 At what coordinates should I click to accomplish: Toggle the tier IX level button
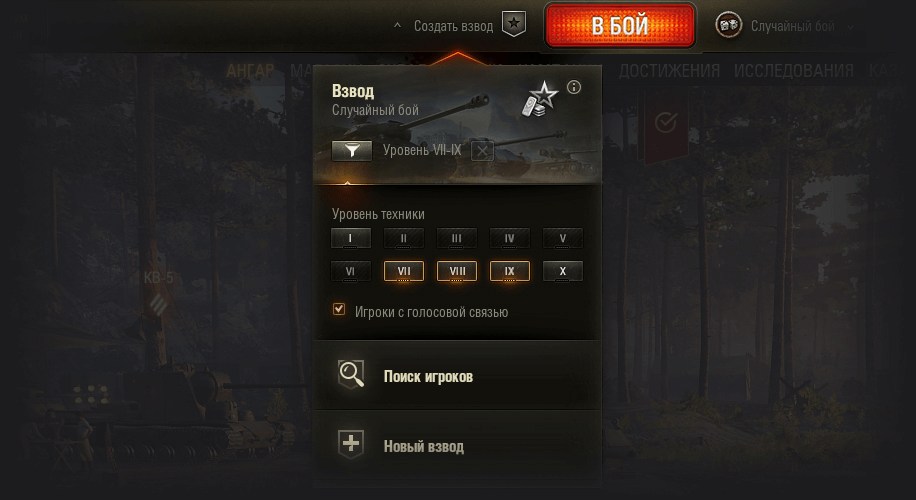(510, 271)
